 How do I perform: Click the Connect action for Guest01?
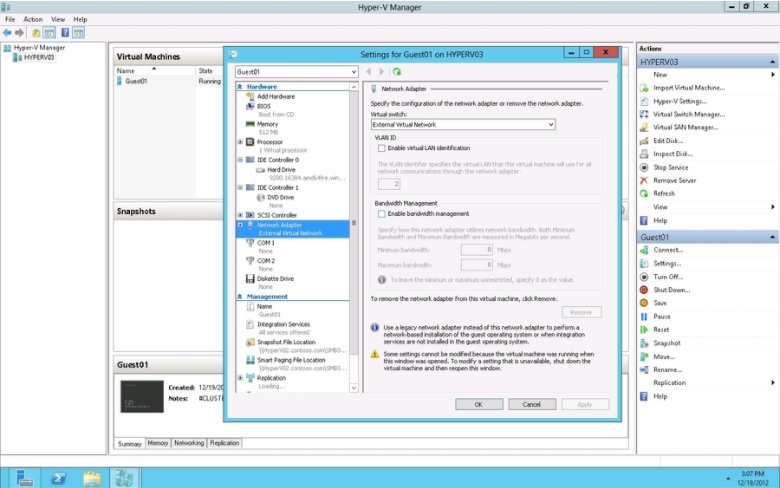click(x=668, y=250)
